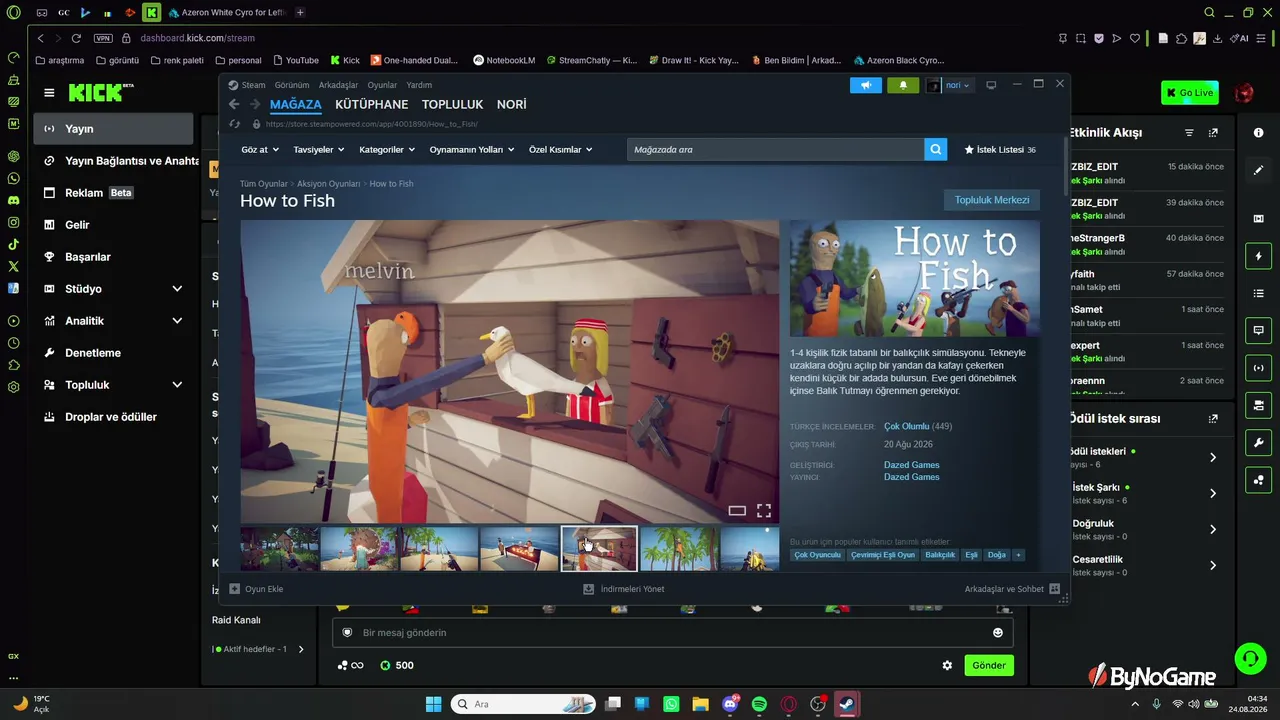Reload the Opera browser page
The height and width of the screenshot is (720, 1280).
pos(76,38)
